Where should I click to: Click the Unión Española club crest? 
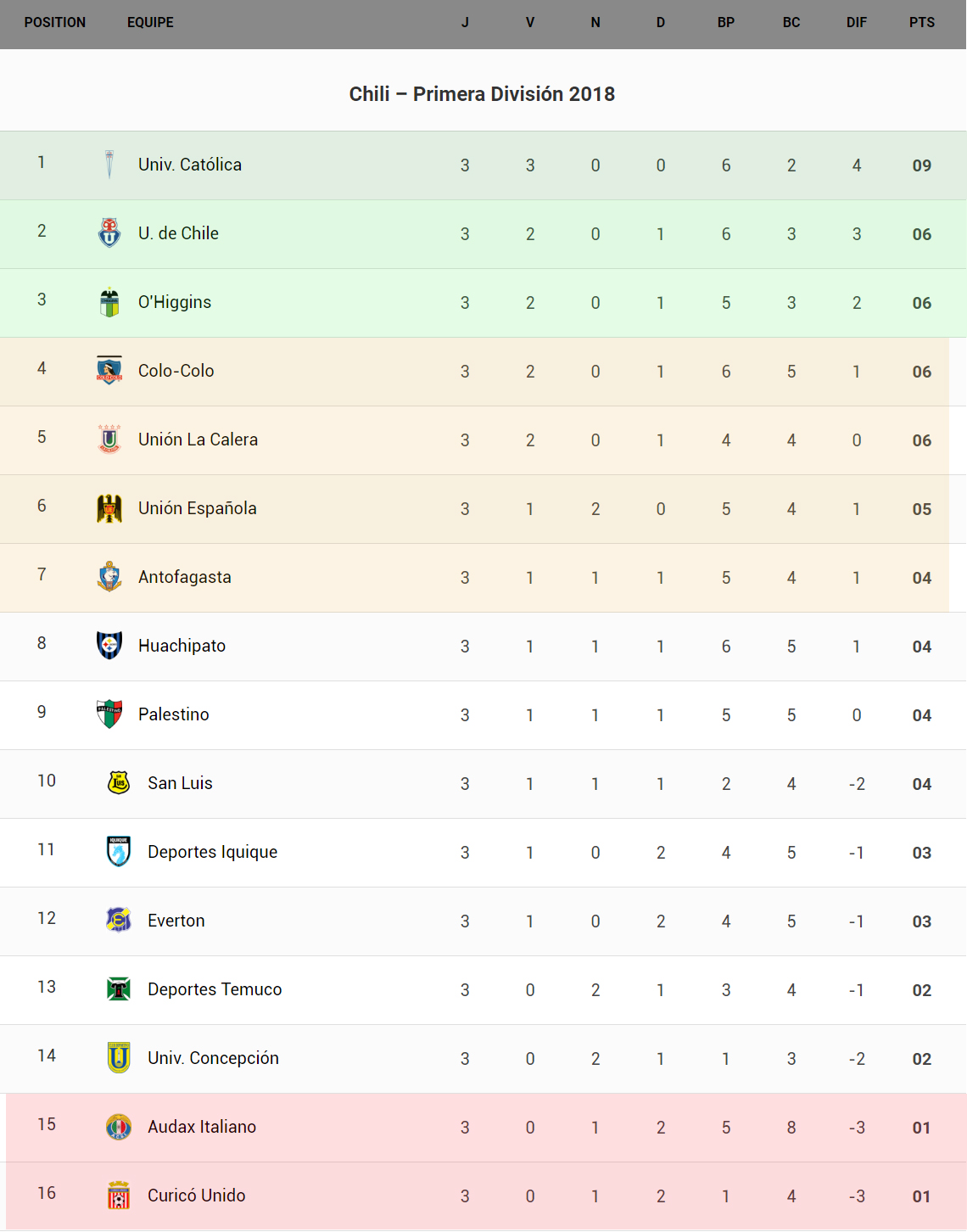coord(109,508)
